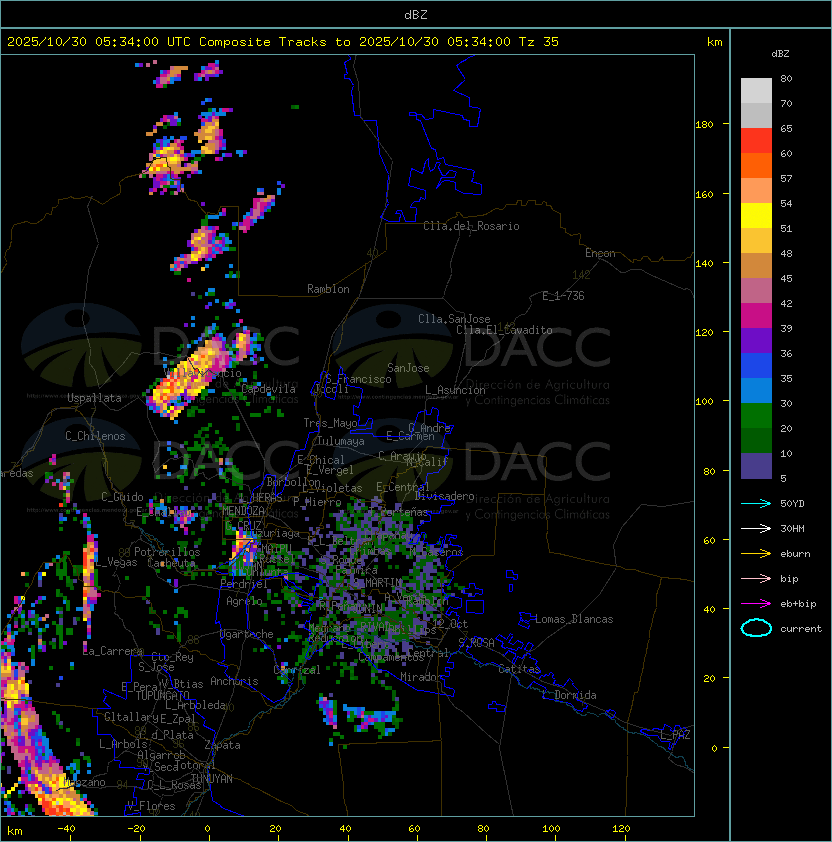832x842 pixels.
Task: Click the 'km' label at the bottom-left corner
Action: click(x=15, y=831)
